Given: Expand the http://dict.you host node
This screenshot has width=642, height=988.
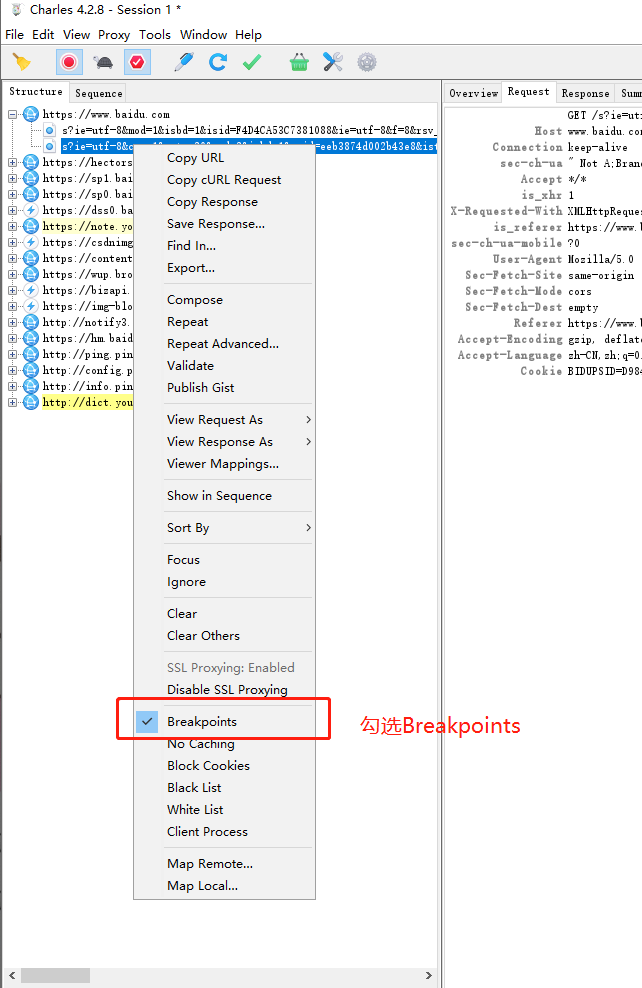Looking at the screenshot, I should click(x=12, y=403).
